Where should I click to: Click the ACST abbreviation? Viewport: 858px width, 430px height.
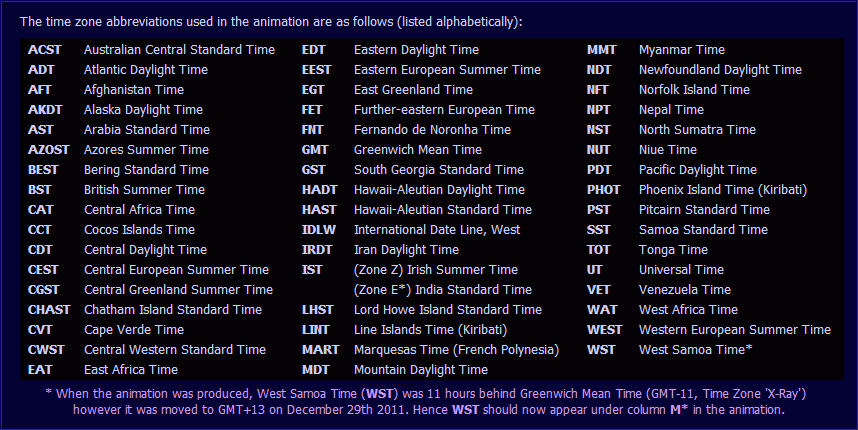(x=44, y=50)
